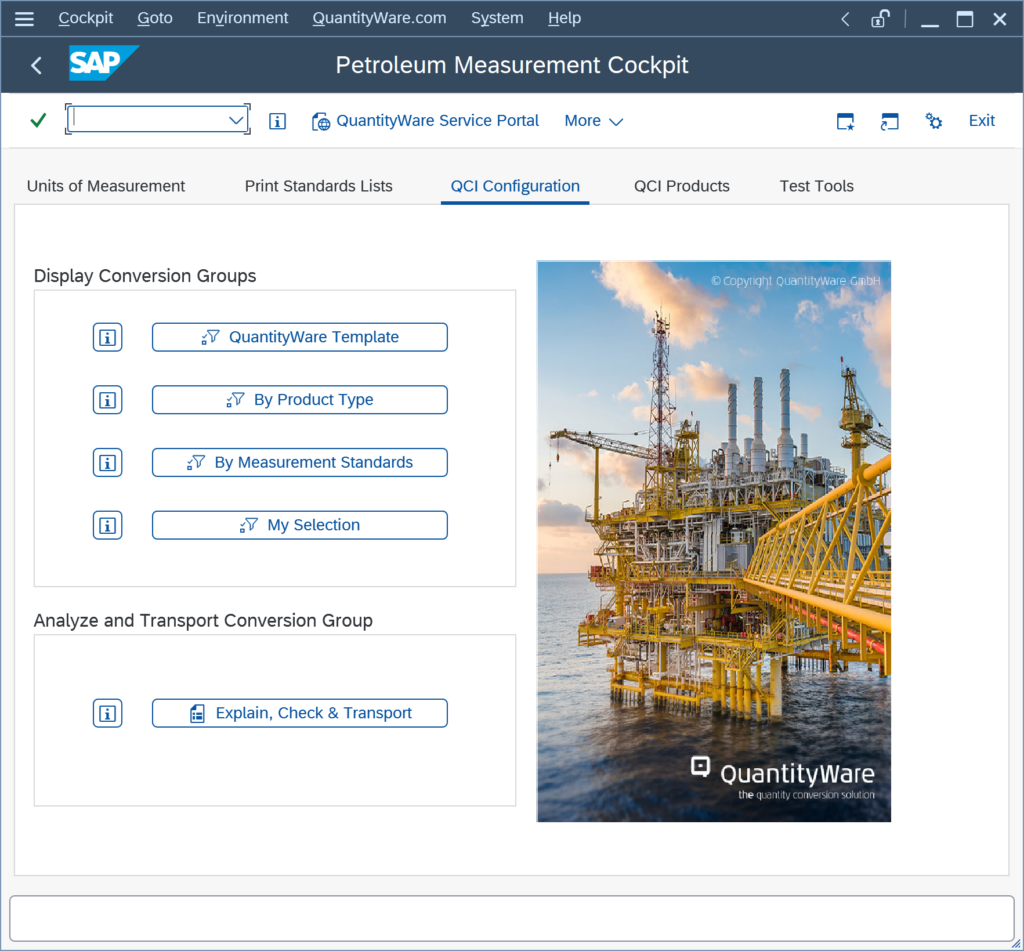Expand the command field dropdown arrow
The width and height of the screenshot is (1024, 951).
236,120
